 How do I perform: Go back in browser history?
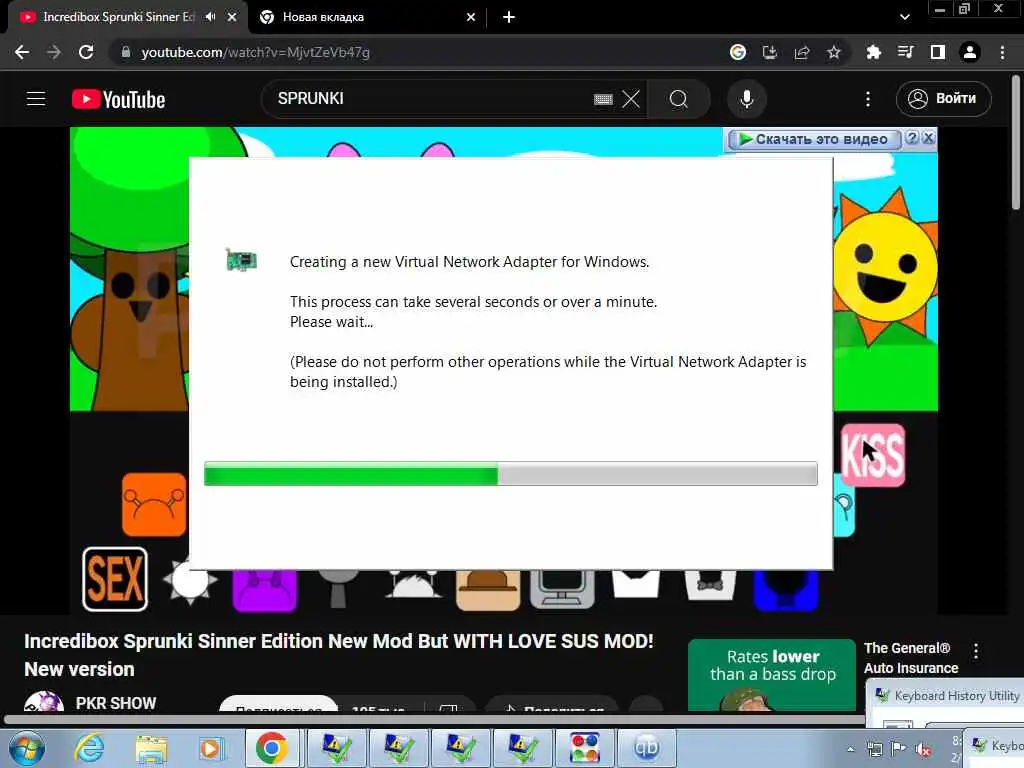tap(22, 52)
